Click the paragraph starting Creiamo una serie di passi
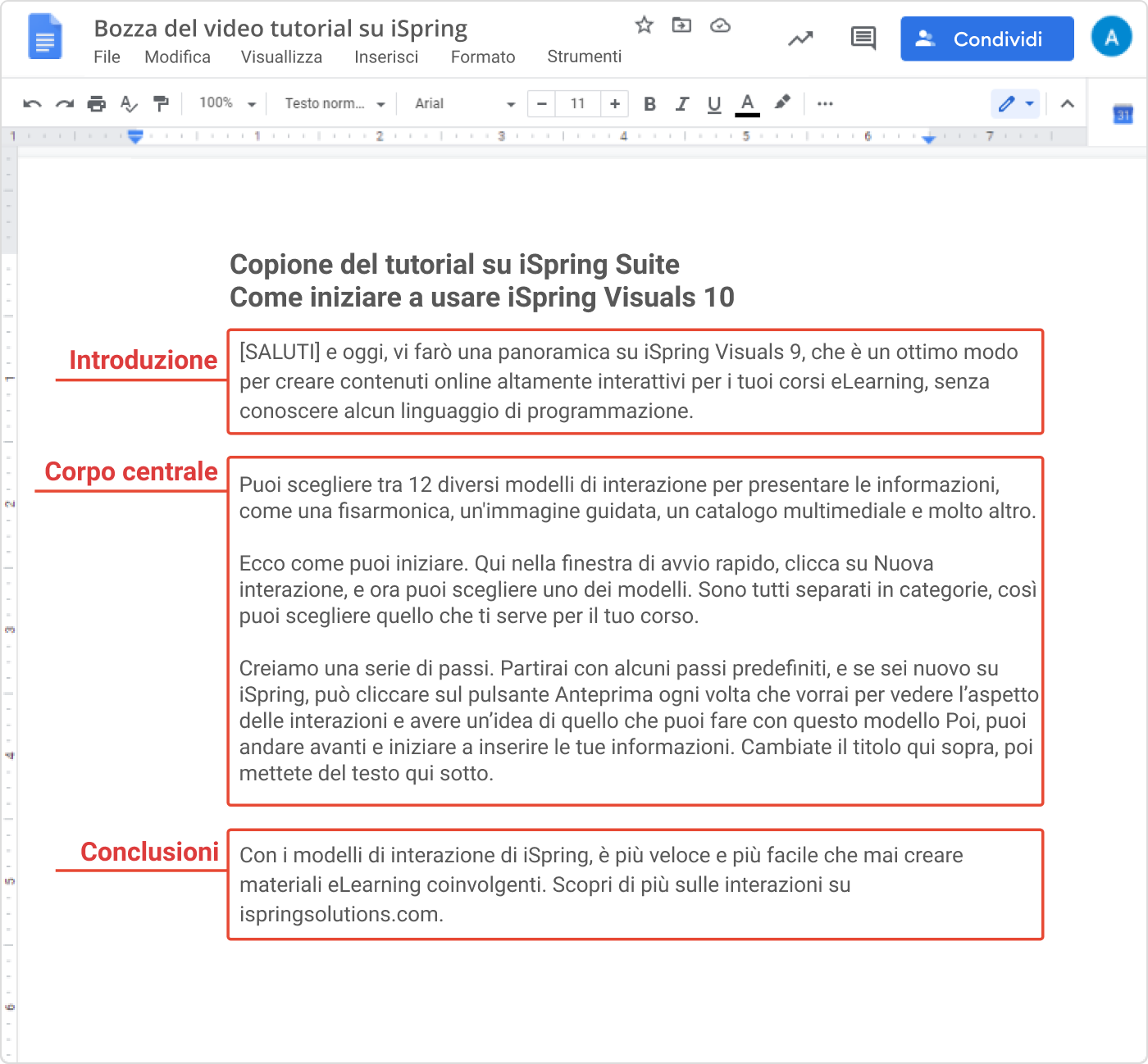 (x=639, y=721)
